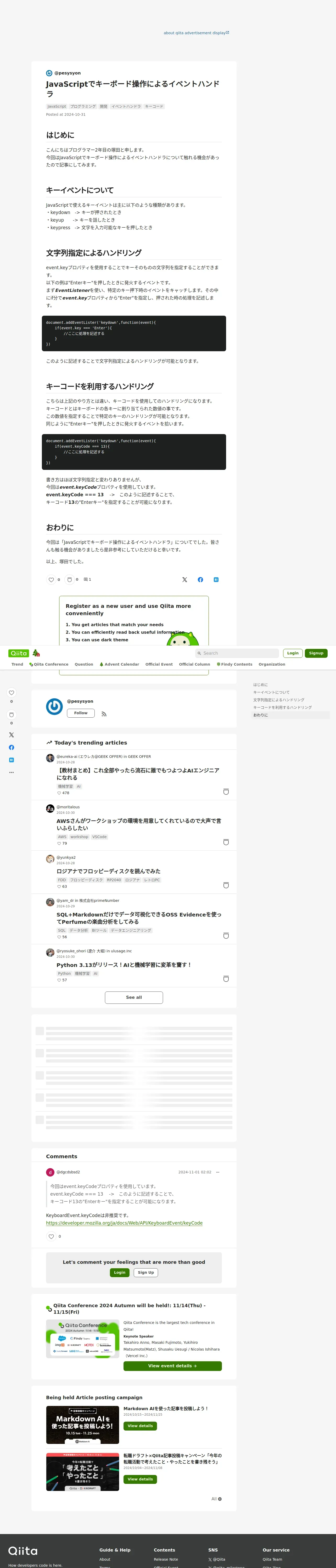Share on X via left sidebar icon
336x1568 pixels.
pos(11,735)
